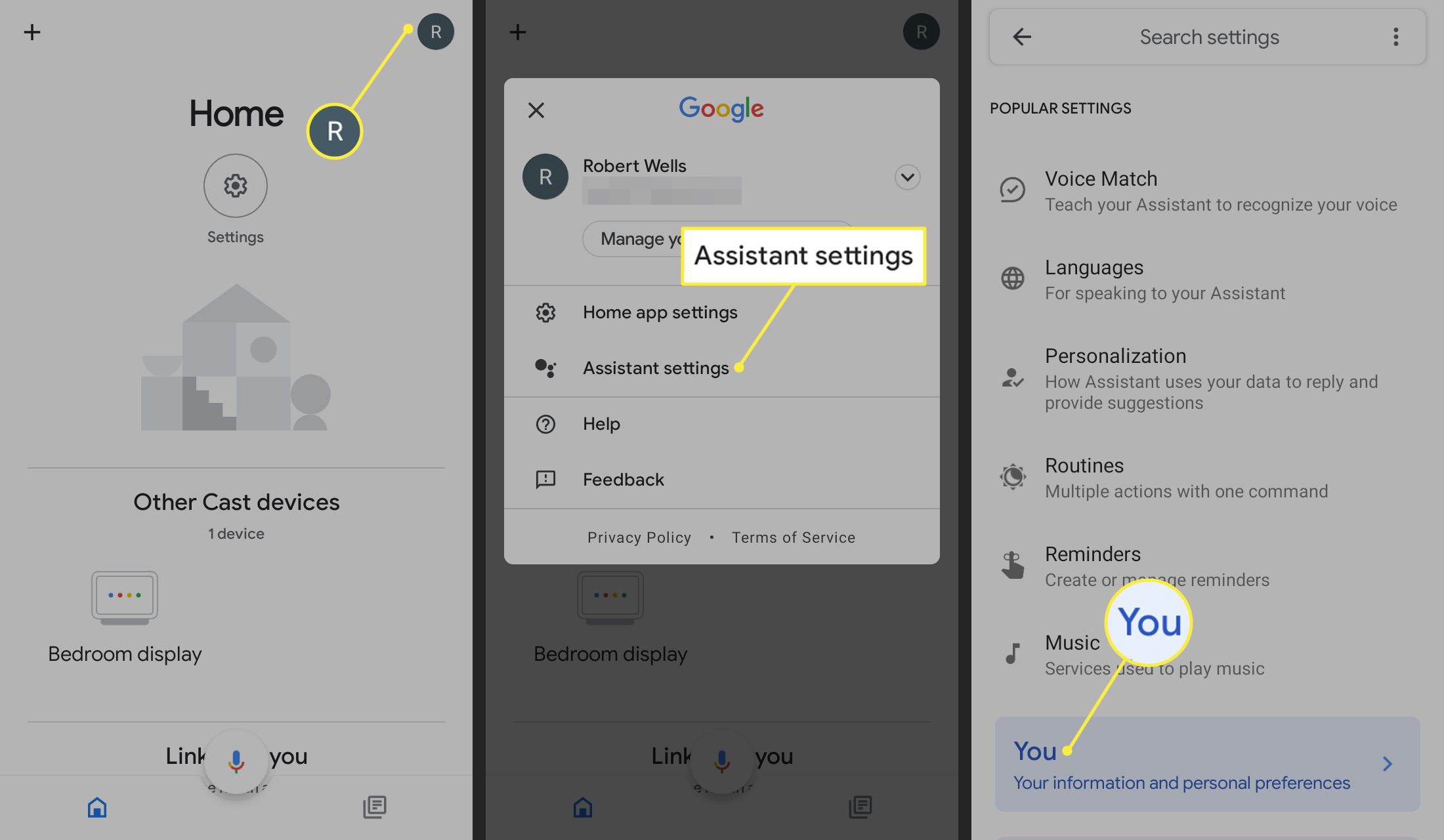1444x840 pixels.
Task: Click the Terms of Service link
Action: pos(793,537)
